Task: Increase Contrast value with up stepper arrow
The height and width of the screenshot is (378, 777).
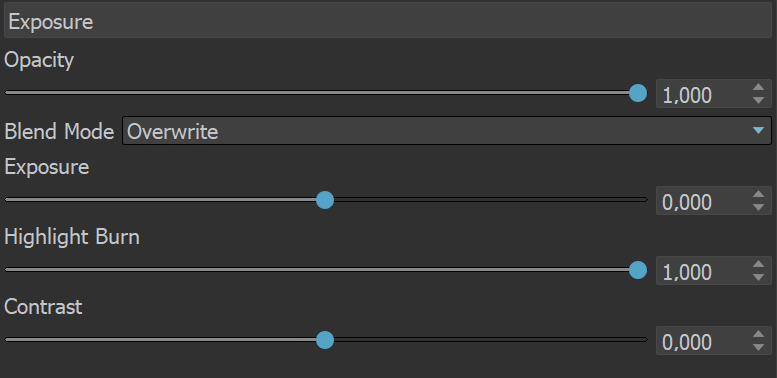Action: 758,334
